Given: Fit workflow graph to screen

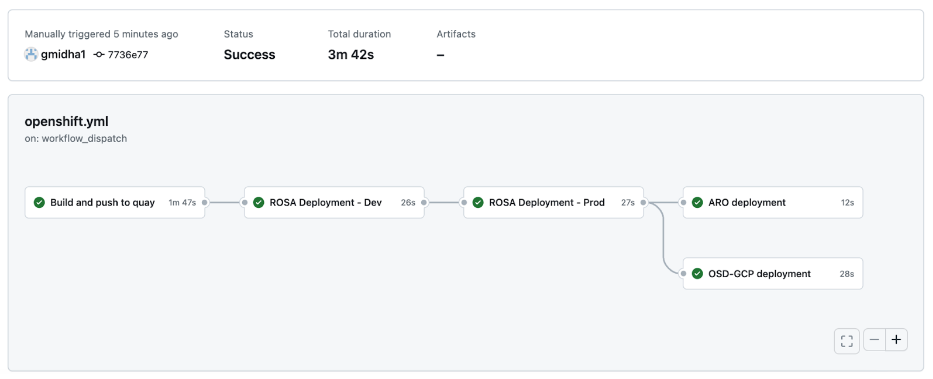Looking at the screenshot, I should pos(847,341).
